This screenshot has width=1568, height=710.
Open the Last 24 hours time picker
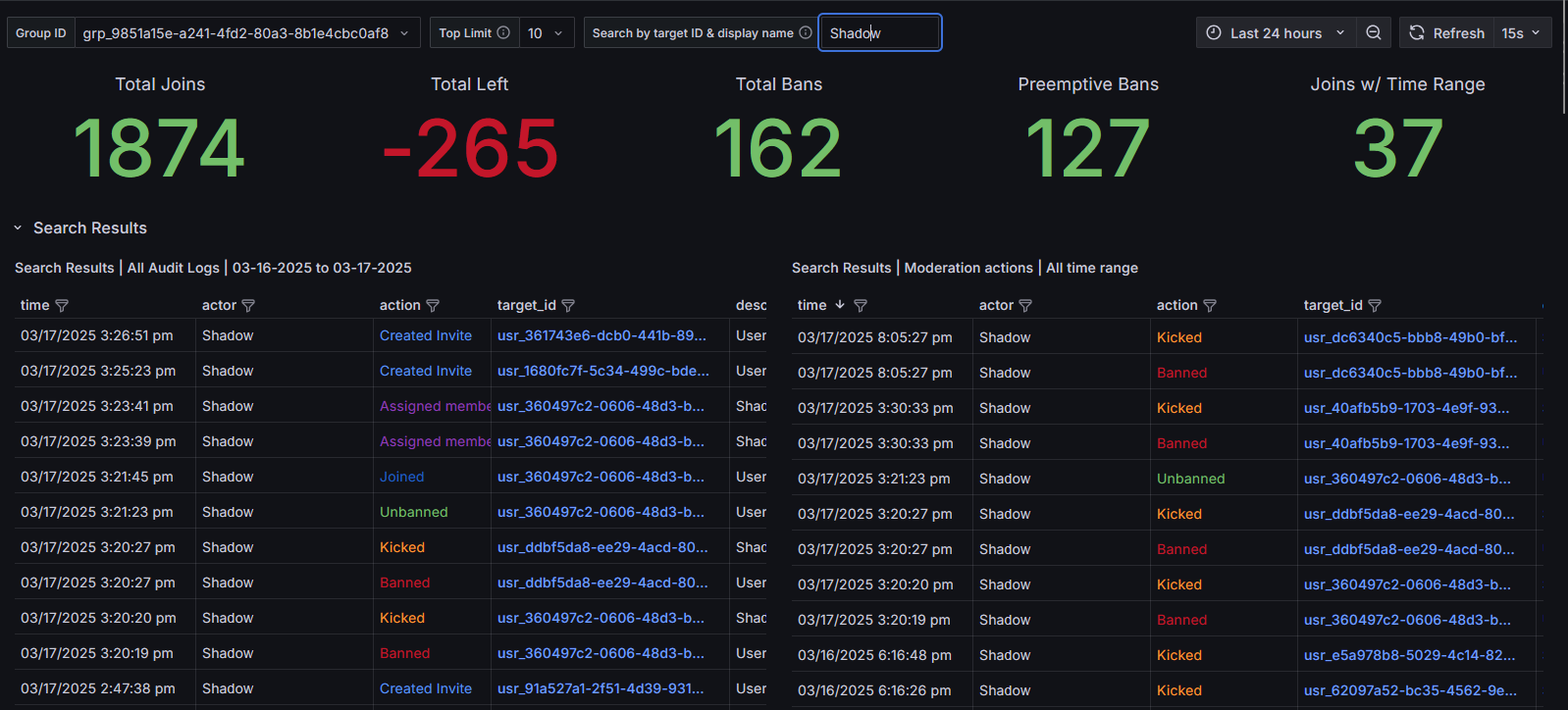1276,32
